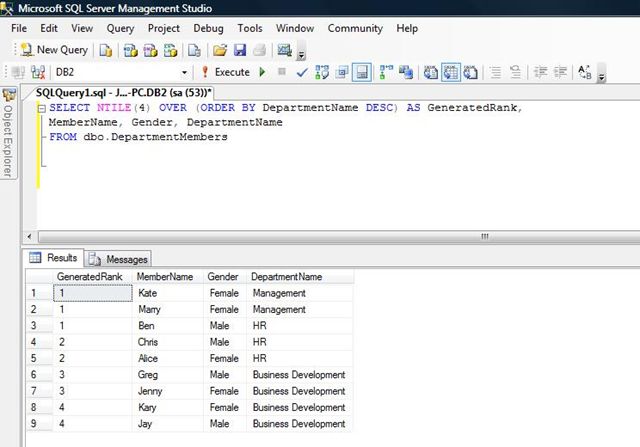The width and height of the screenshot is (640, 447).
Task: Parse the query with the checkmark
Action: [302, 73]
